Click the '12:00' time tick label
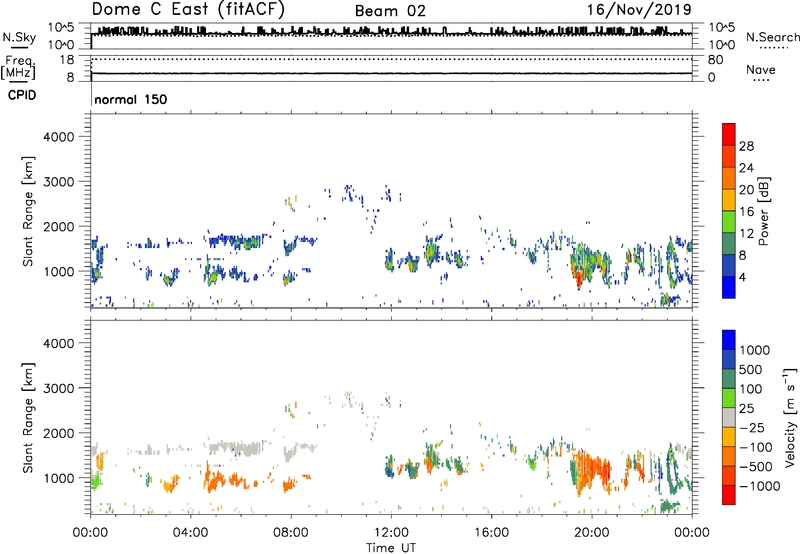The image size is (800, 554). (x=391, y=533)
